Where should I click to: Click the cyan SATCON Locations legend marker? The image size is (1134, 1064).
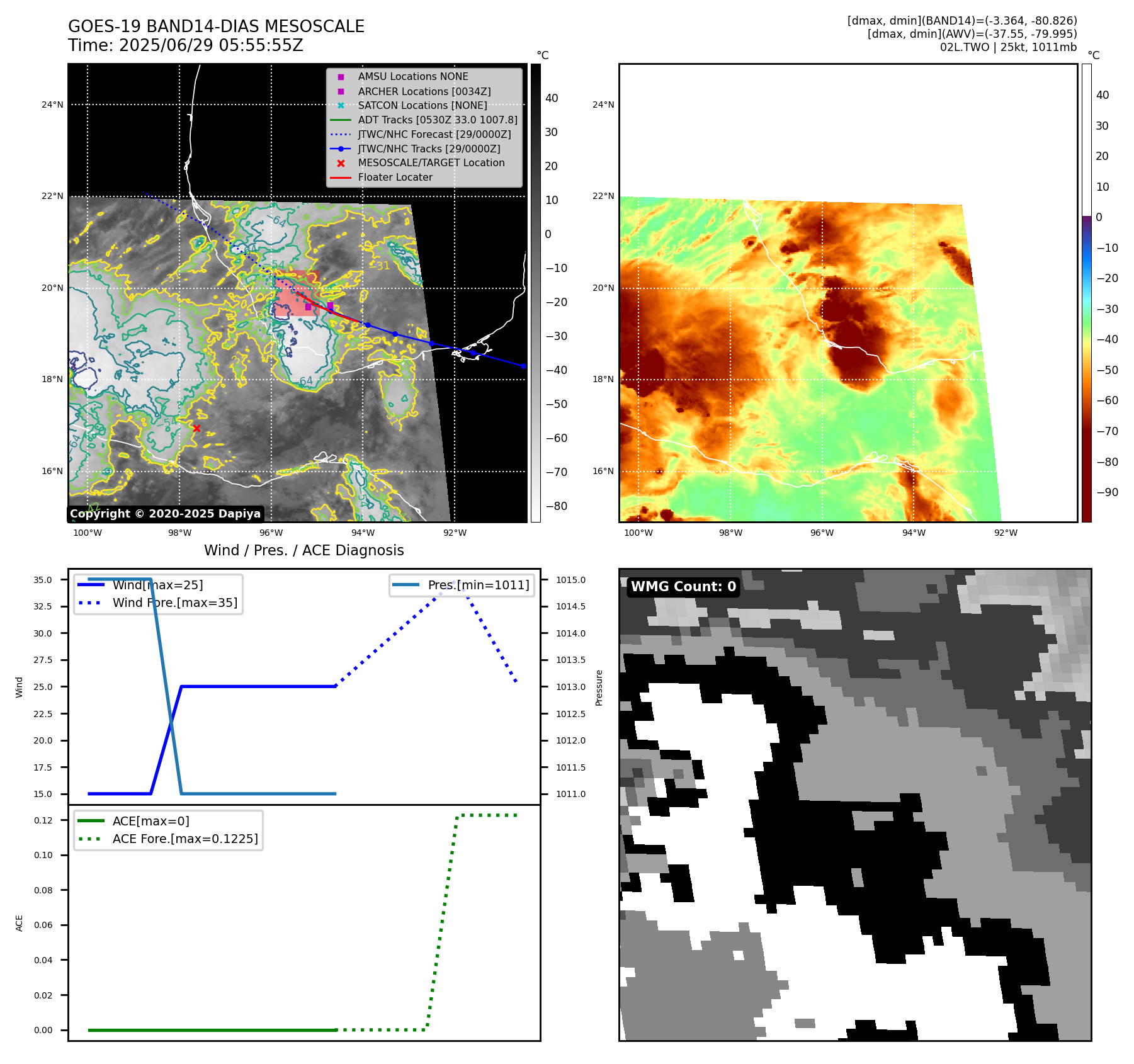coord(341,106)
